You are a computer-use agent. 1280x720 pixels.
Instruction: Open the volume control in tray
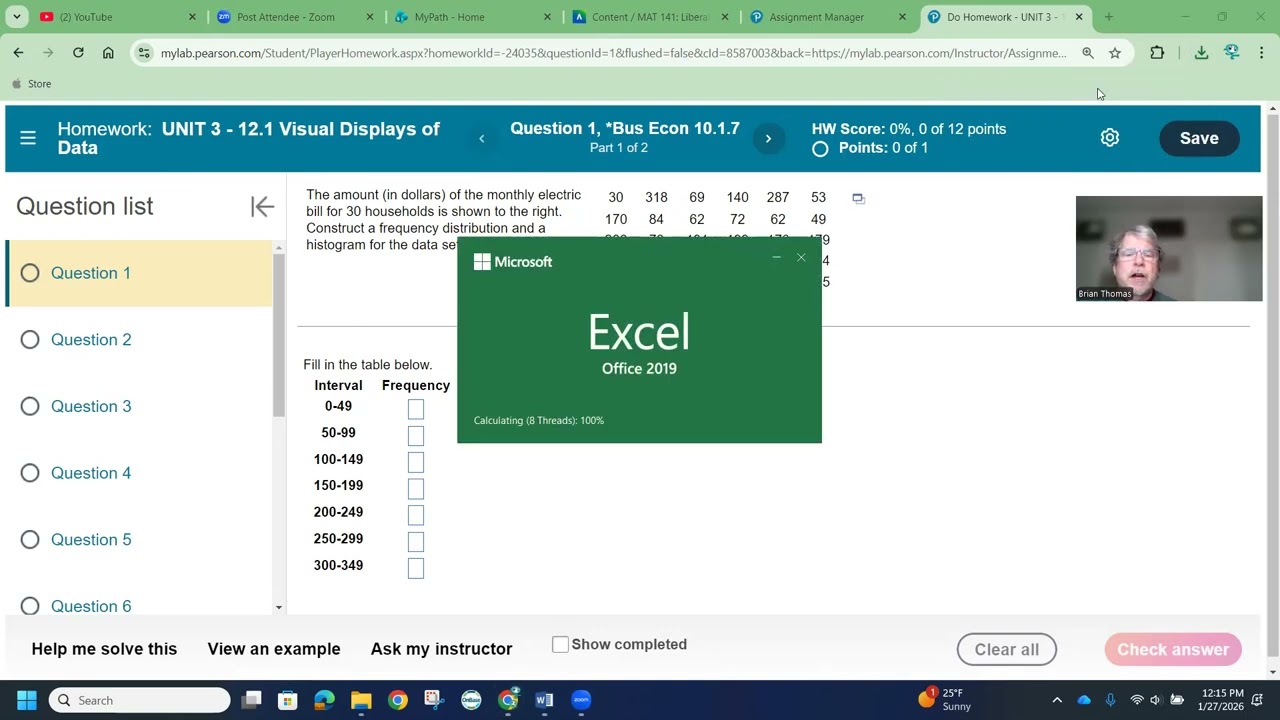[x=1156, y=700]
